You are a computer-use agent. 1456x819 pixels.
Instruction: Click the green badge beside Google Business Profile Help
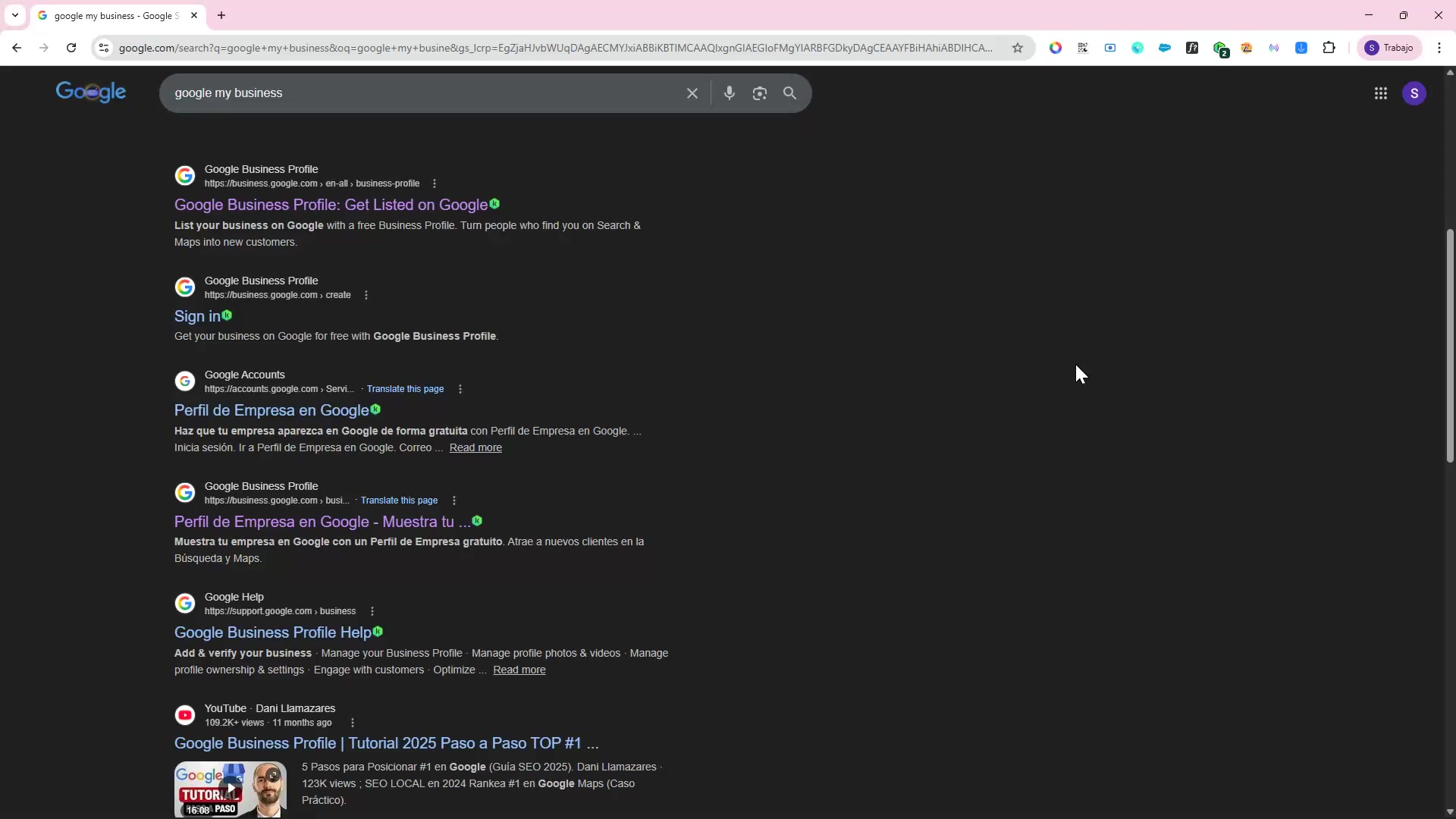coord(378,631)
